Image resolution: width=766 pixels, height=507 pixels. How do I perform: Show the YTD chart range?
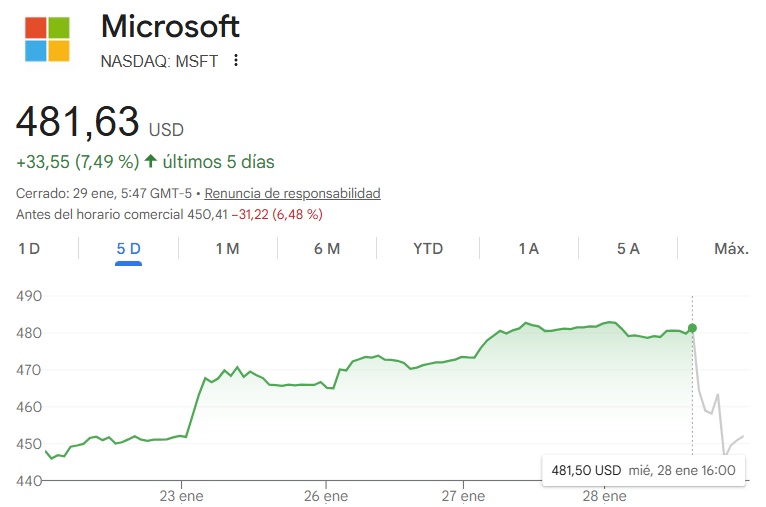[428, 249]
